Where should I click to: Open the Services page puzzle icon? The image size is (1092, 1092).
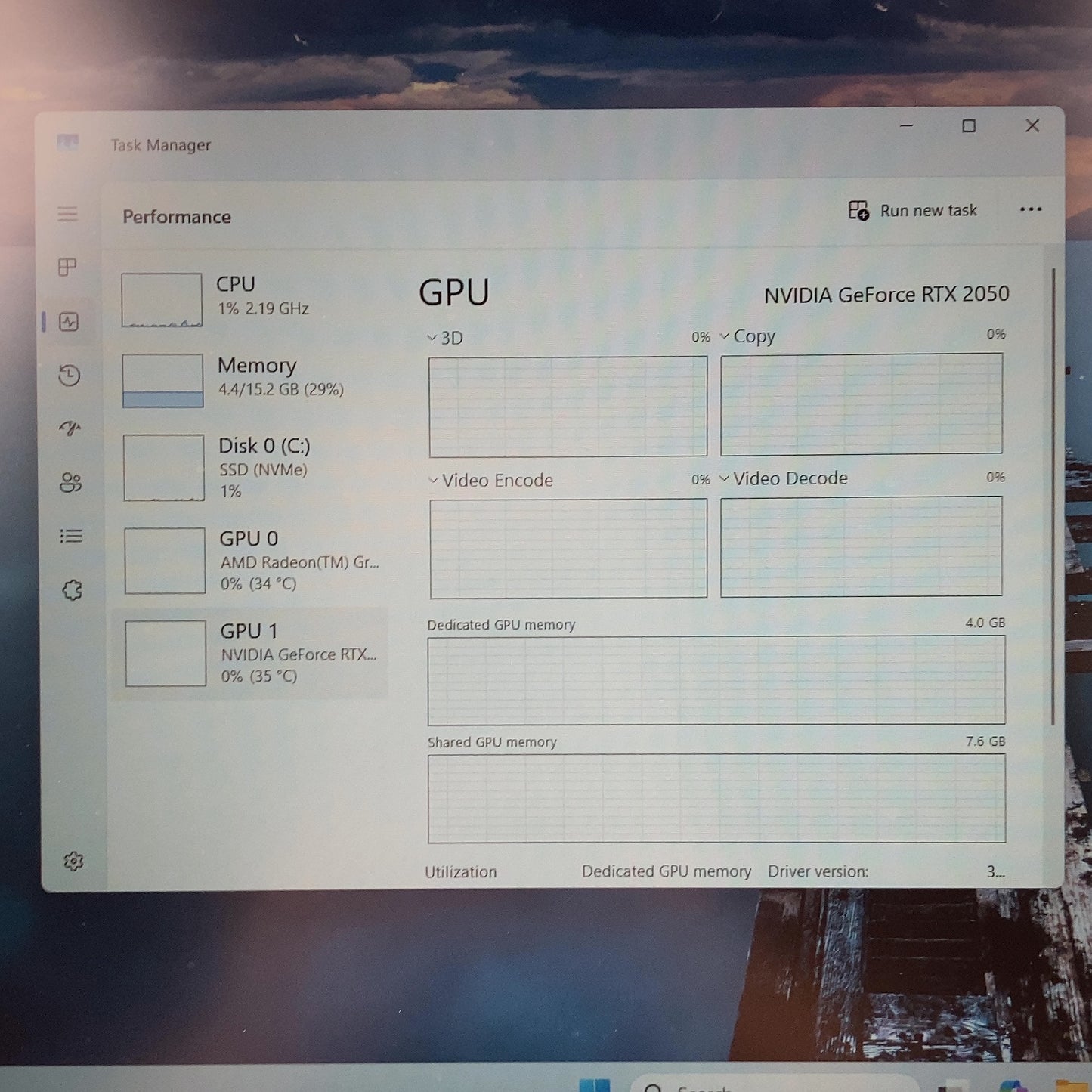[x=72, y=590]
